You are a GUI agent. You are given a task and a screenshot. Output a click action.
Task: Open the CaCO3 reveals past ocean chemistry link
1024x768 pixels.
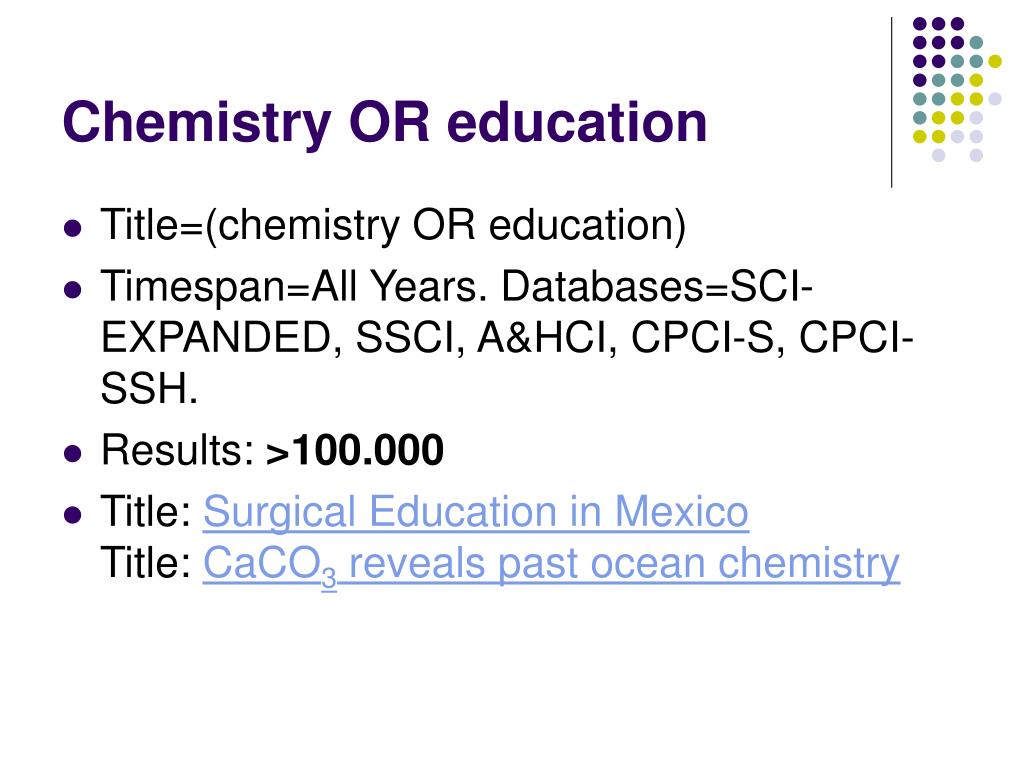click(551, 566)
